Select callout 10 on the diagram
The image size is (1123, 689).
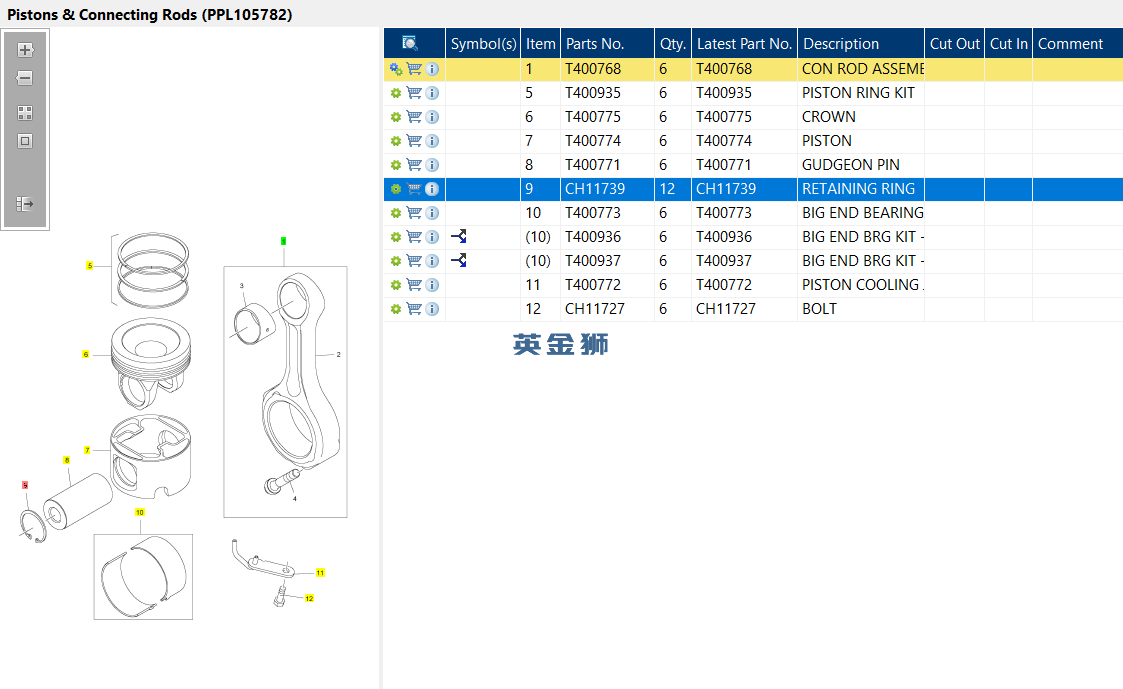tap(140, 512)
